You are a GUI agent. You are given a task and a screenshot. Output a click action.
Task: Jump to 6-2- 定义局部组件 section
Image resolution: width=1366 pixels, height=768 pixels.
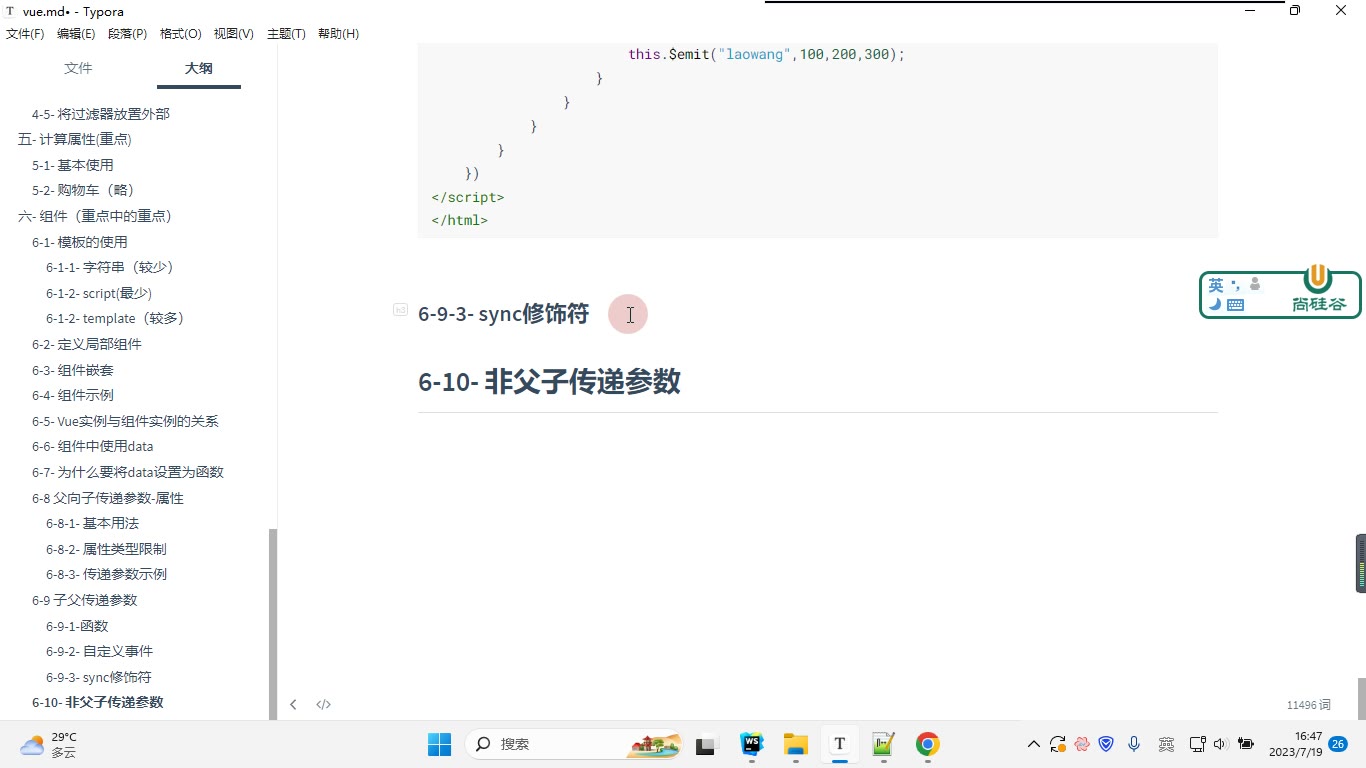[x=87, y=344]
